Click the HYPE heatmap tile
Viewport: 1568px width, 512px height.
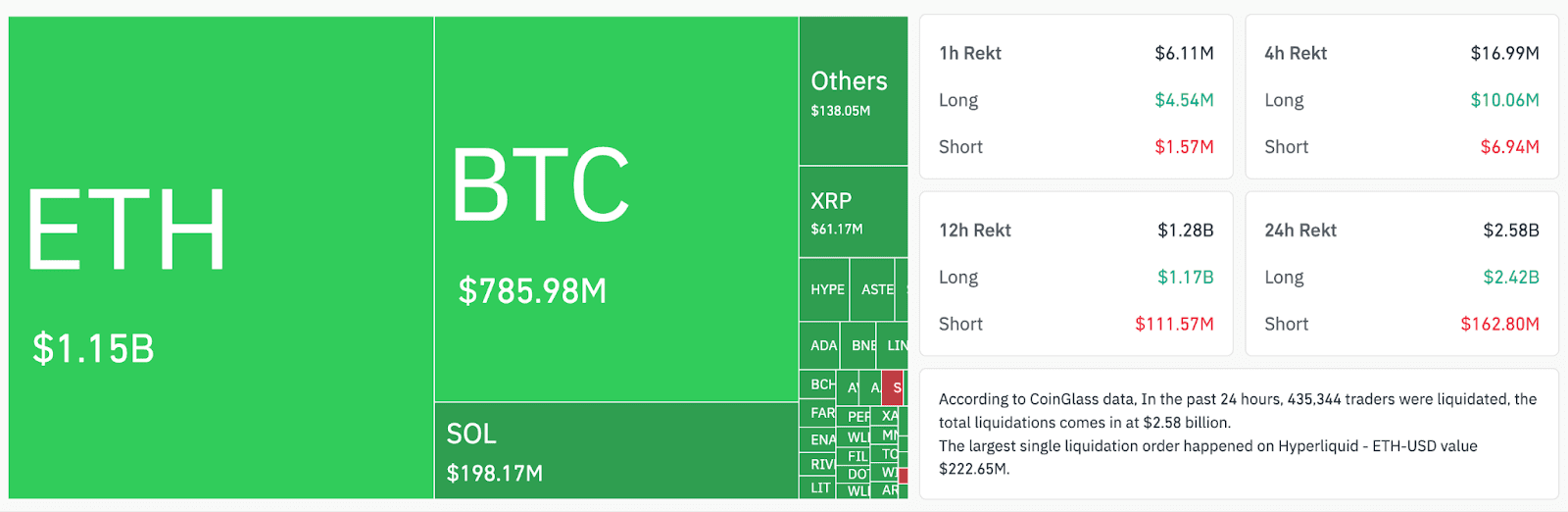(824, 289)
